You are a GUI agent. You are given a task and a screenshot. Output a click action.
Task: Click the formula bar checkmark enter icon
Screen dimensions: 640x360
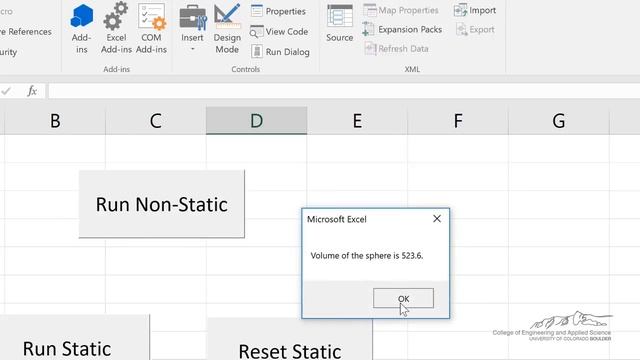click(6, 91)
